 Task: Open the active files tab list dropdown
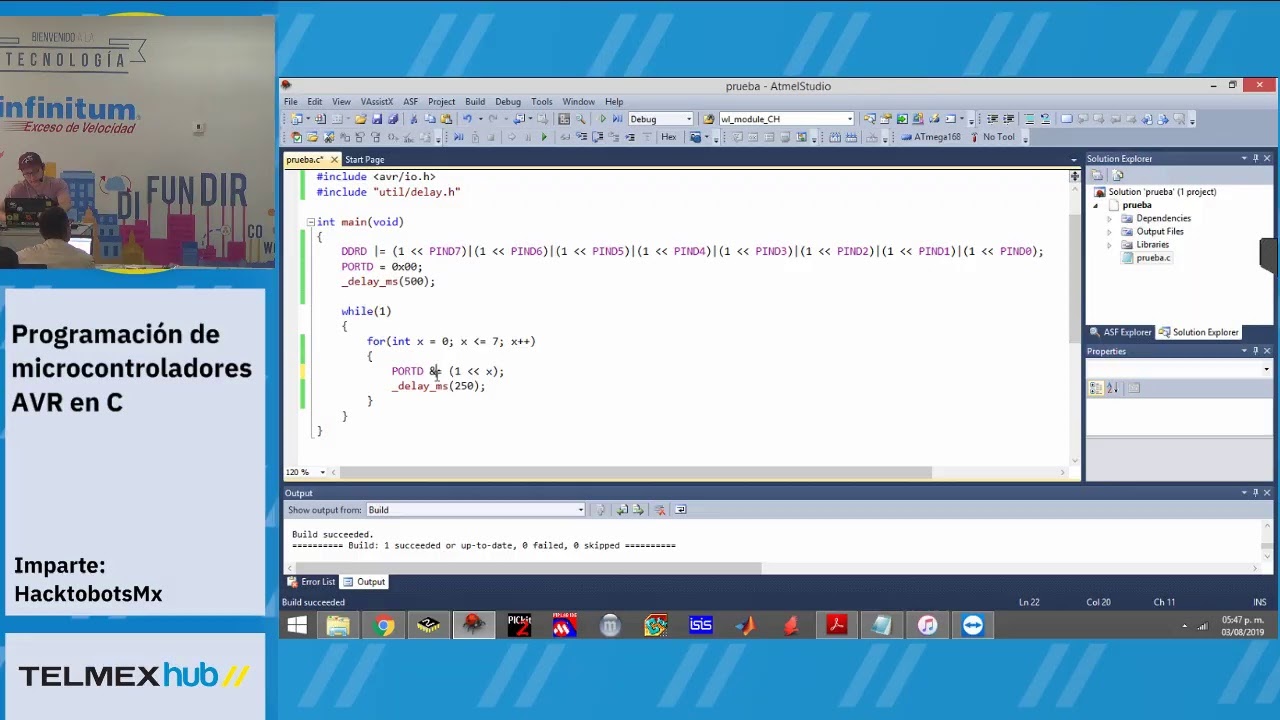click(1074, 160)
